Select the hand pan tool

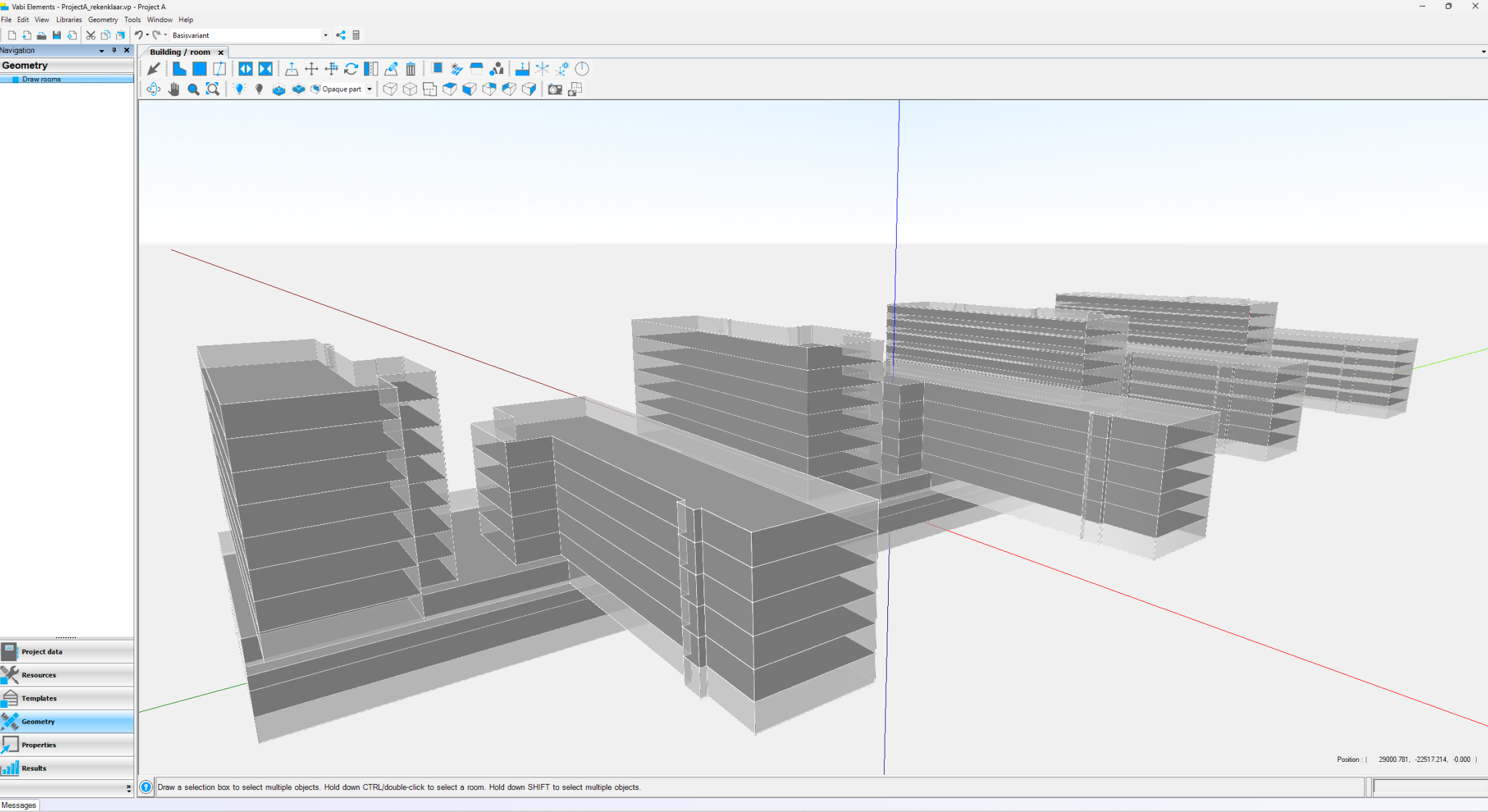pyautogui.click(x=174, y=89)
